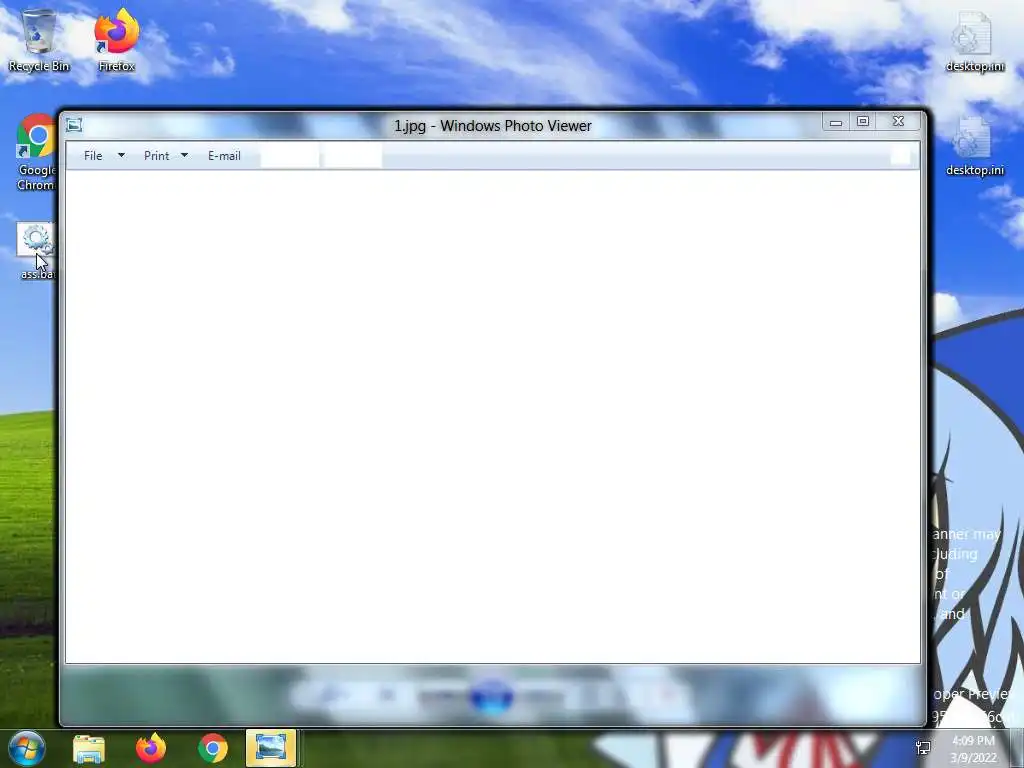Maximize the Windows Photo Viewer window
Viewport: 1024px width, 768px height.
click(x=863, y=122)
